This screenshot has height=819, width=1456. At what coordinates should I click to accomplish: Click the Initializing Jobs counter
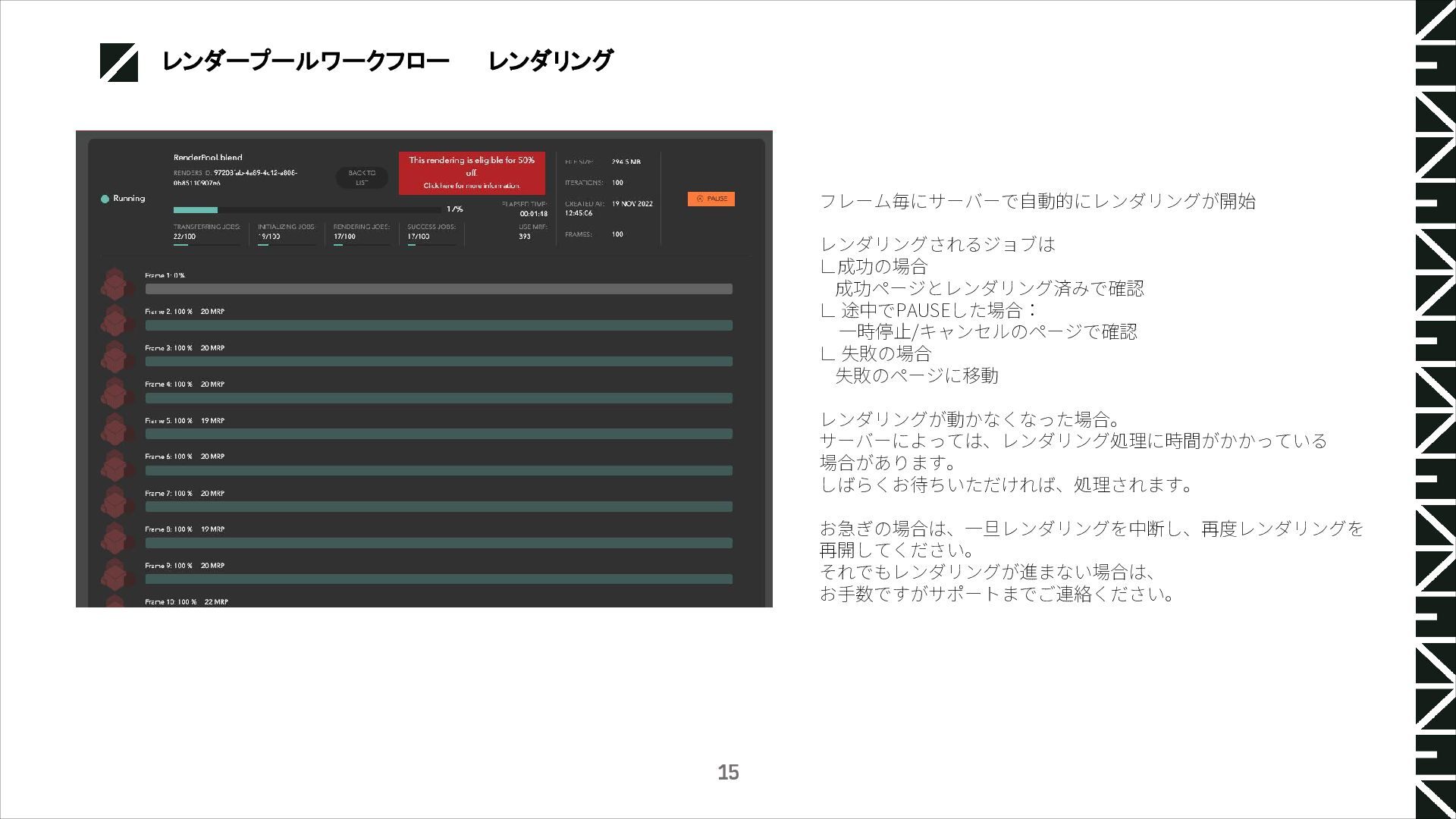point(270,236)
